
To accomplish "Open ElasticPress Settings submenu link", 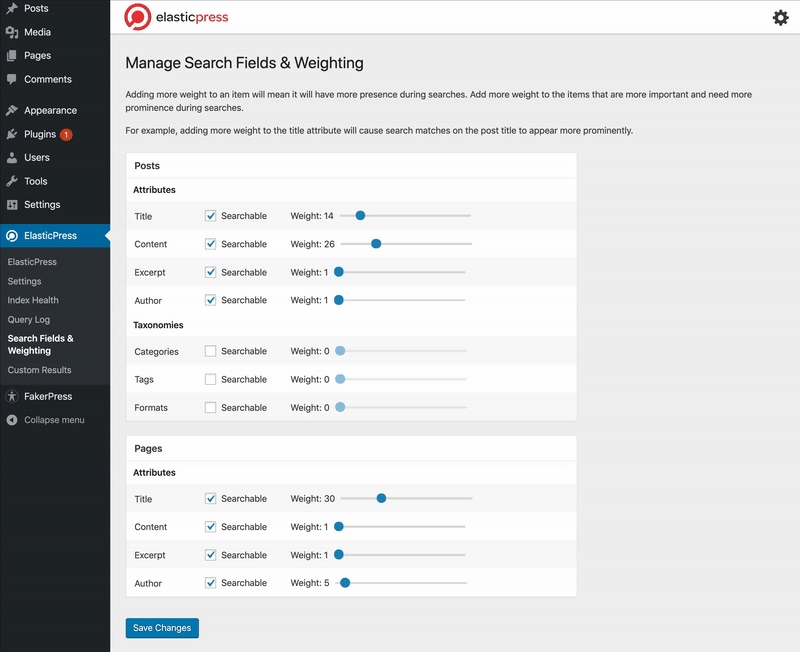I will click(24, 281).
